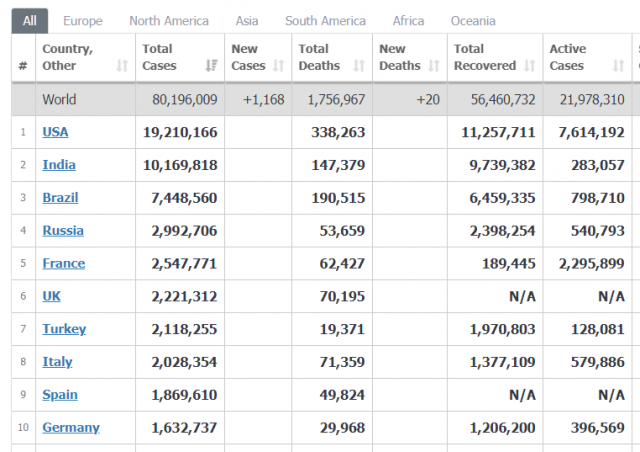Viewport: 640px width, 452px height.
Task: Sort by New Deaths arrows icon
Action: pos(433,65)
